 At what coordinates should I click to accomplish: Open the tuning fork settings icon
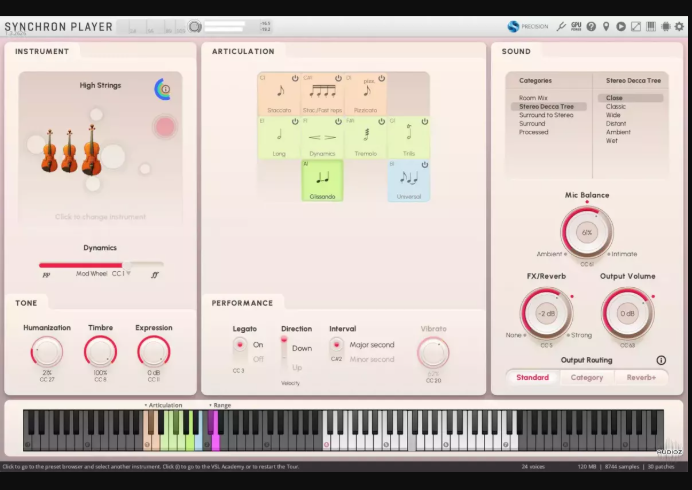point(561,26)
